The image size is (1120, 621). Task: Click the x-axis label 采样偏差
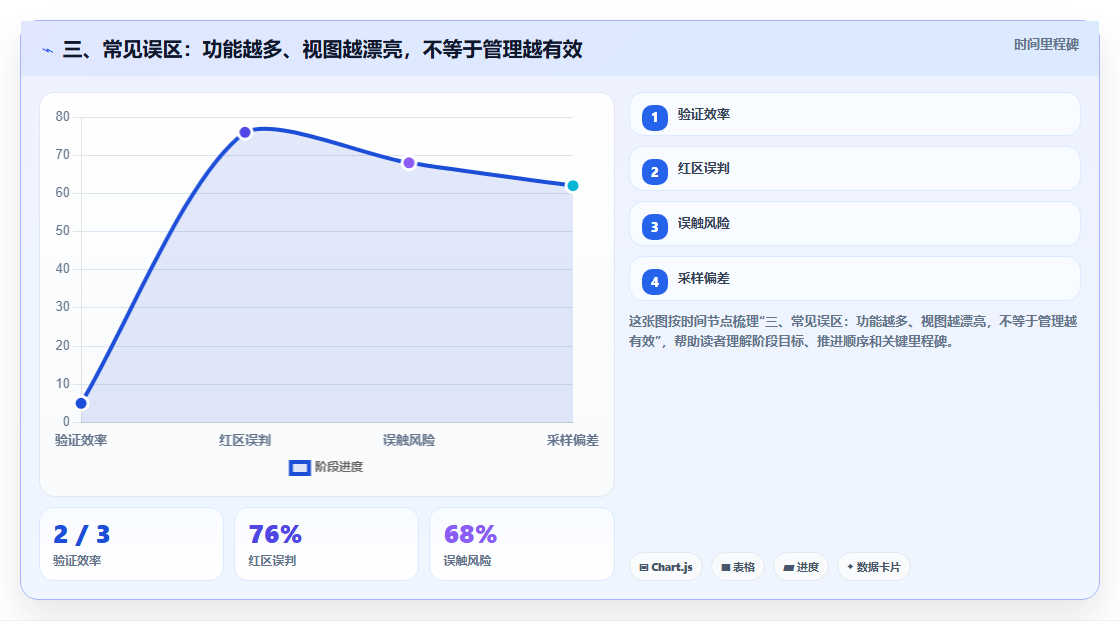tap(572, 440)
